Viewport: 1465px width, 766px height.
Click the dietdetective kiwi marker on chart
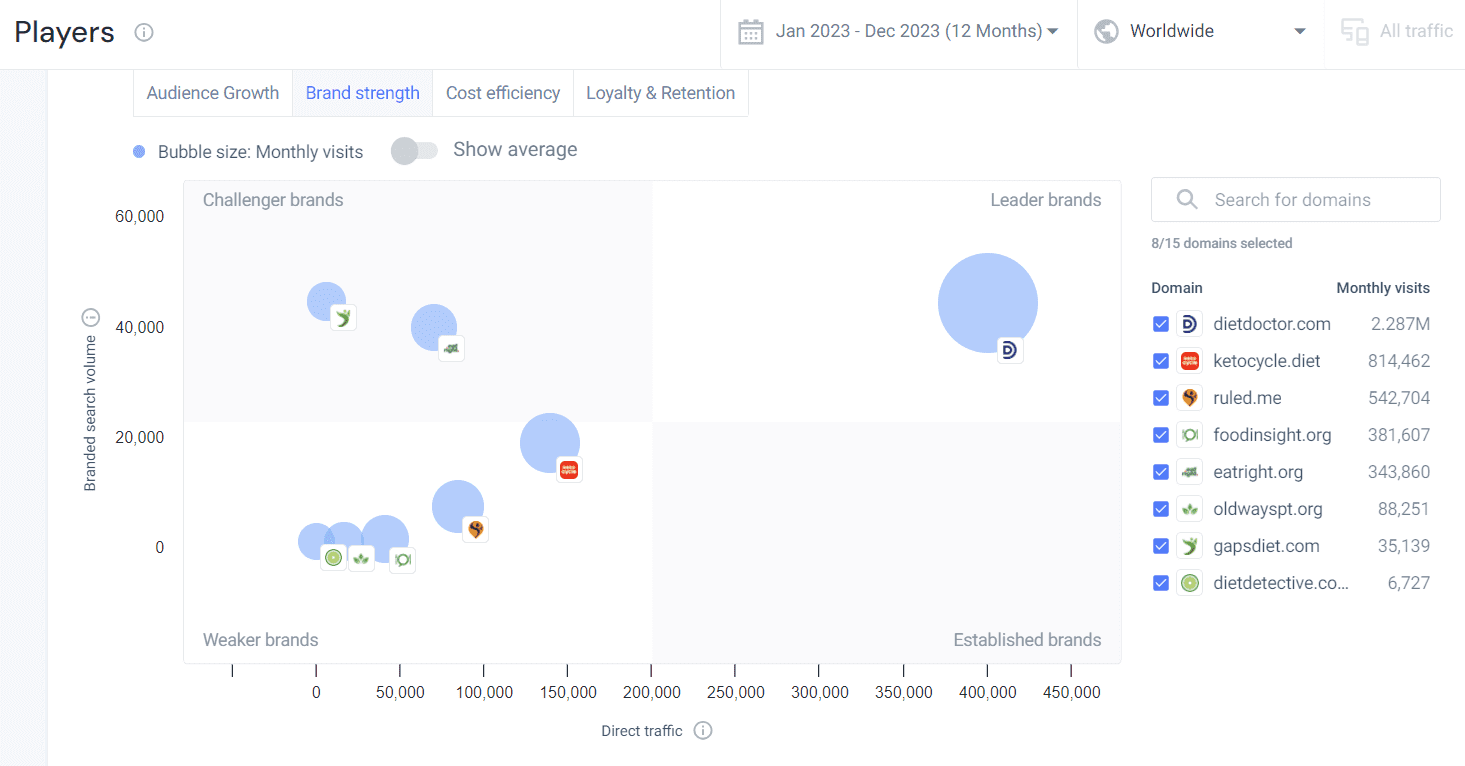click(333, 558)
